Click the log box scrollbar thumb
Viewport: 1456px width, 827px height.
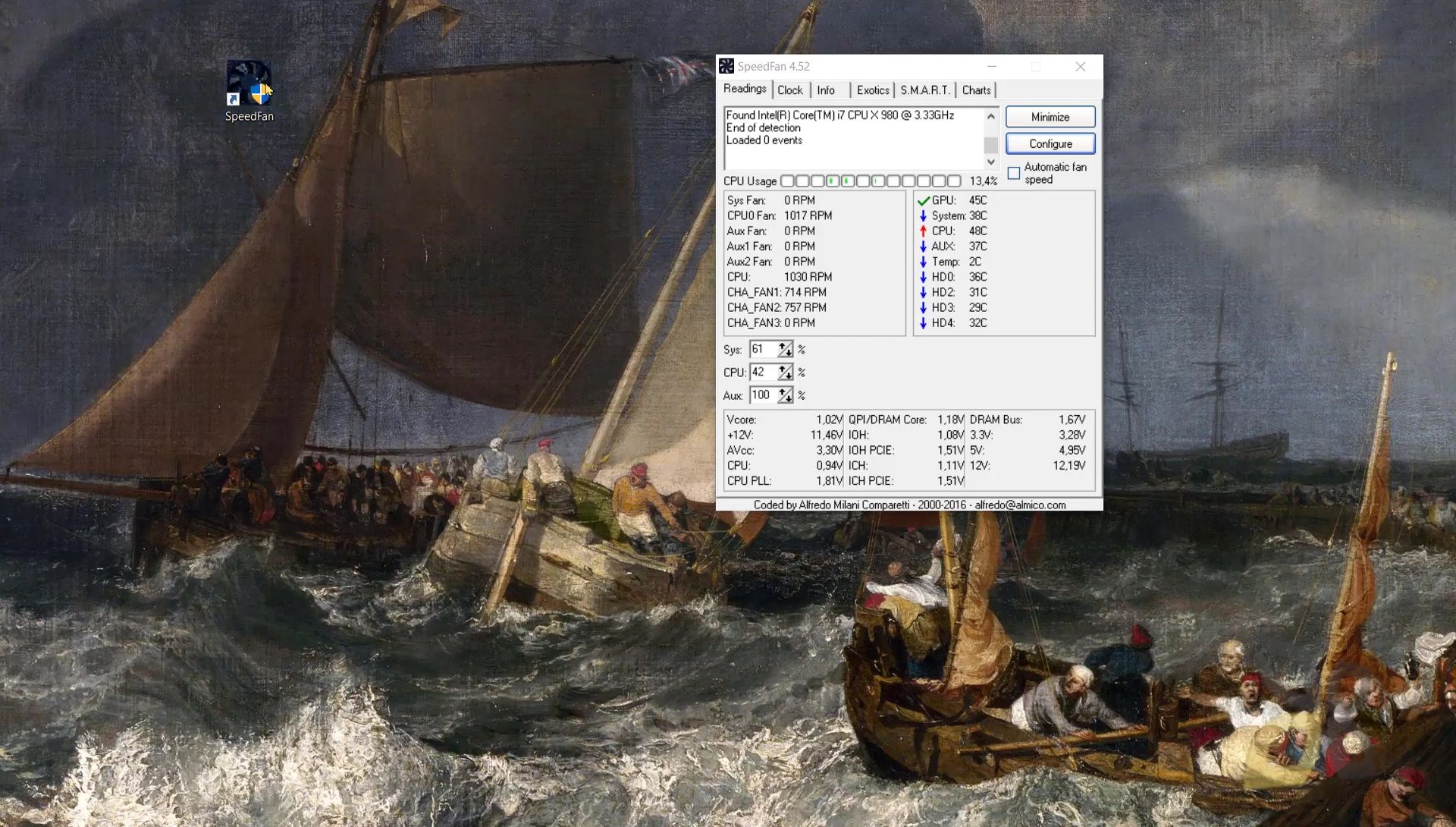(x=990, y=145)
